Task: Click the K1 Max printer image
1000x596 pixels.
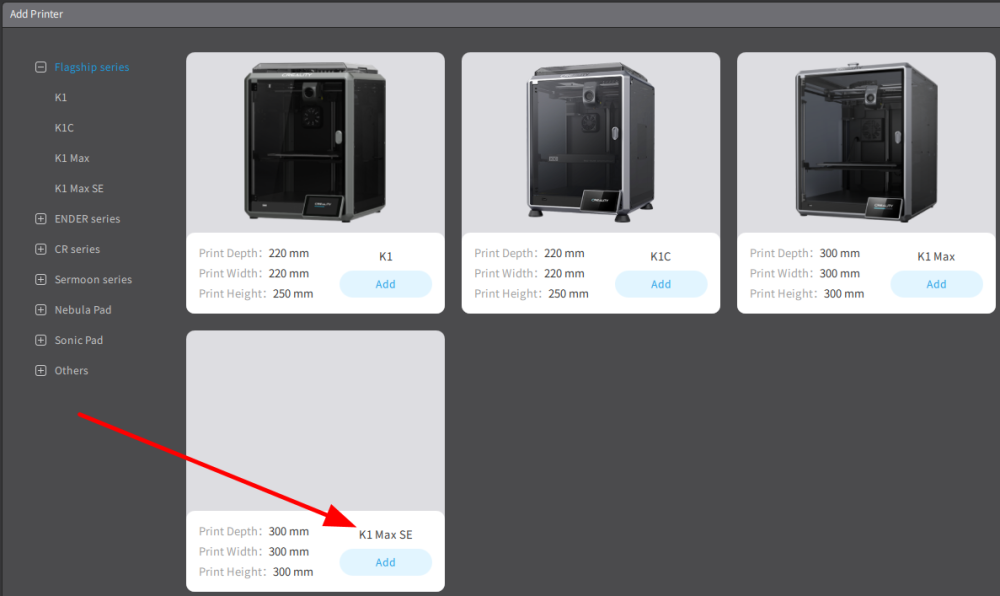Action: 866,142
